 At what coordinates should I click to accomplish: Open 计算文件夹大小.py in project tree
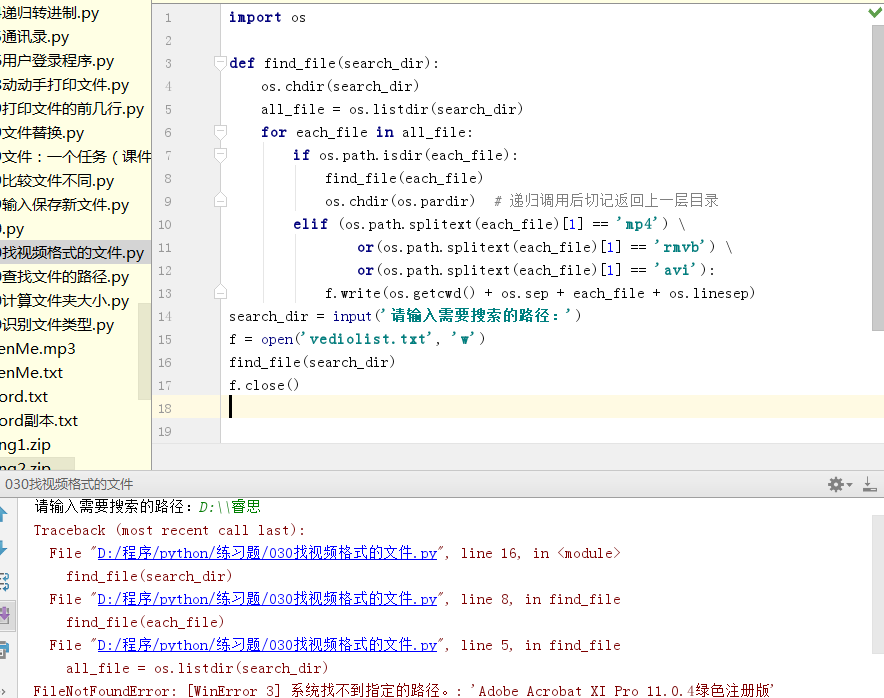64,301
